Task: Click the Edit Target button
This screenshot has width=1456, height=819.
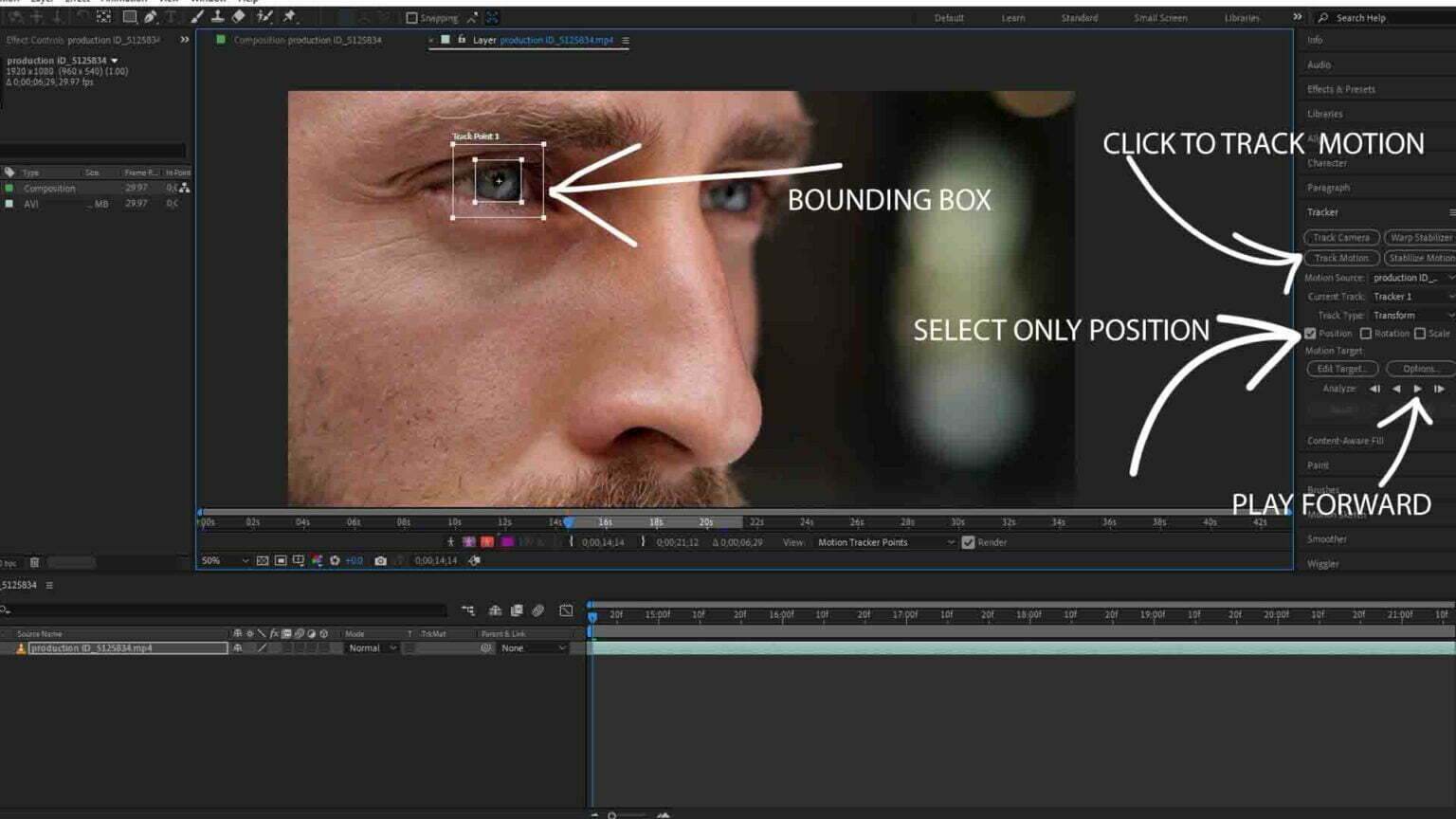Action: pyautogui.click(x=1342, y=368)
